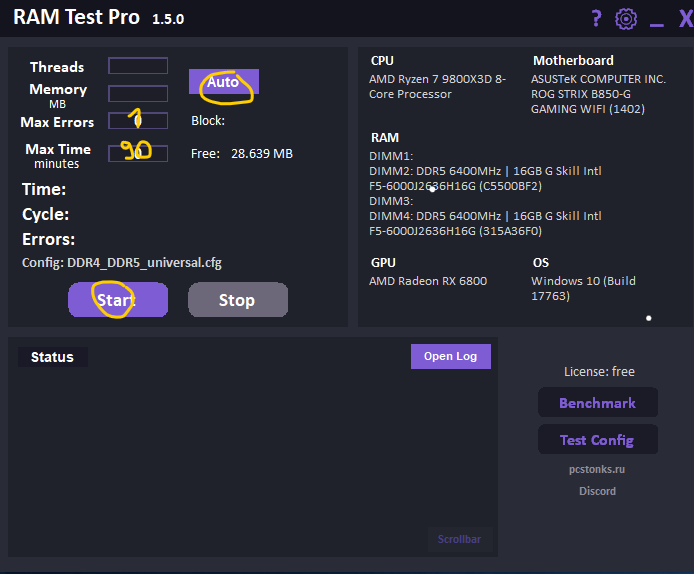Click the Memory MB input field
This screenshot has height=574, width=694.
coord(138,94)
